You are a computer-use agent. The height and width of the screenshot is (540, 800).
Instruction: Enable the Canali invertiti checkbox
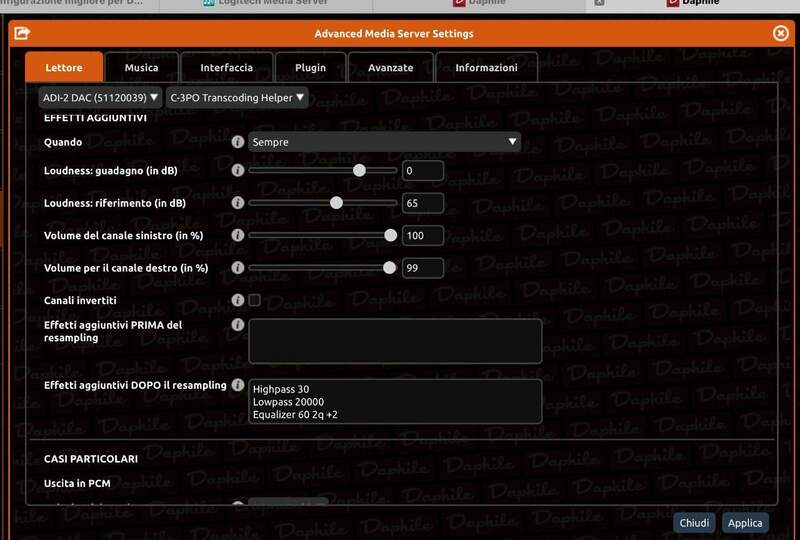(255, 300)
